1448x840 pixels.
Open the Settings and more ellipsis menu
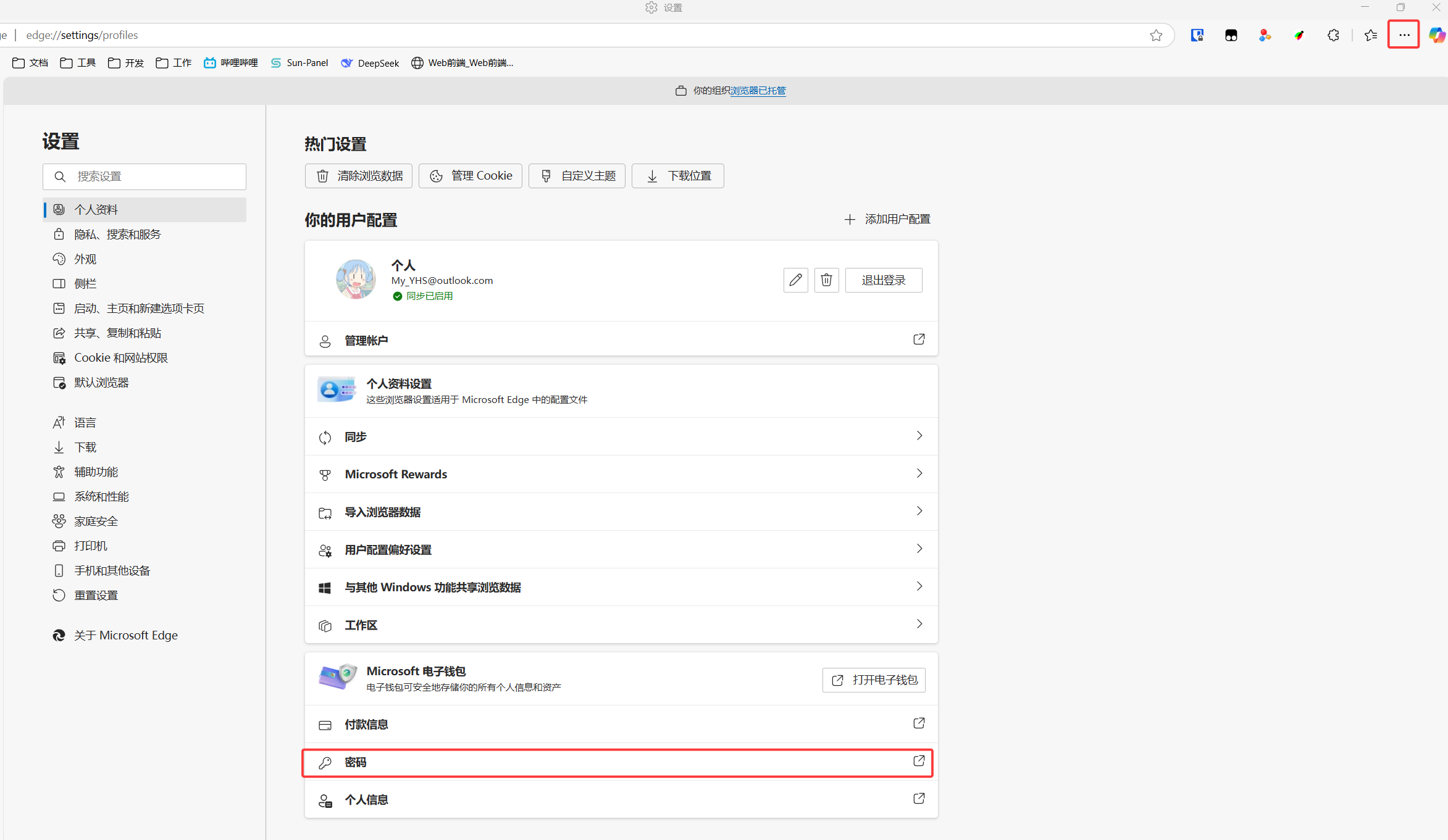(1404, 35)
